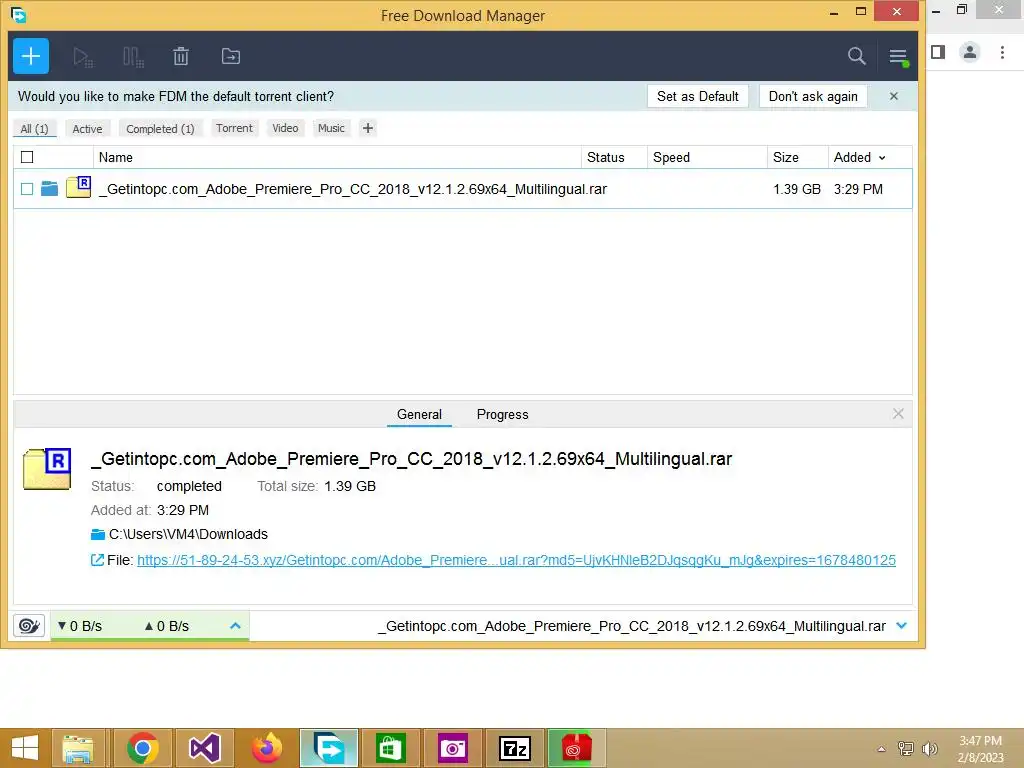Open download folder icon in list row
This screenshot has width=1024, height=768.
point(49,189)
